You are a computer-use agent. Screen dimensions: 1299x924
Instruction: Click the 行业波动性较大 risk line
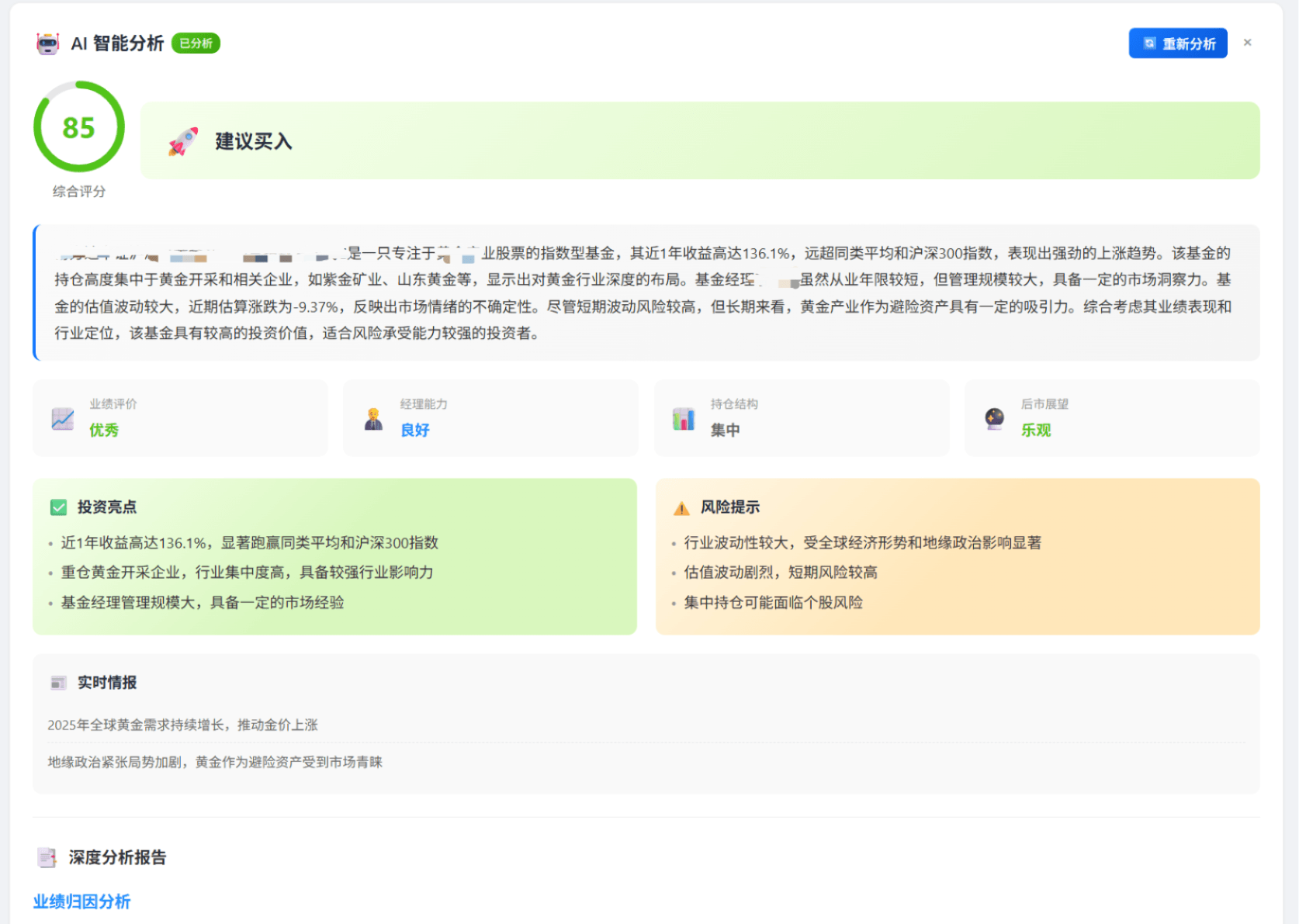(x=863, y=543)
